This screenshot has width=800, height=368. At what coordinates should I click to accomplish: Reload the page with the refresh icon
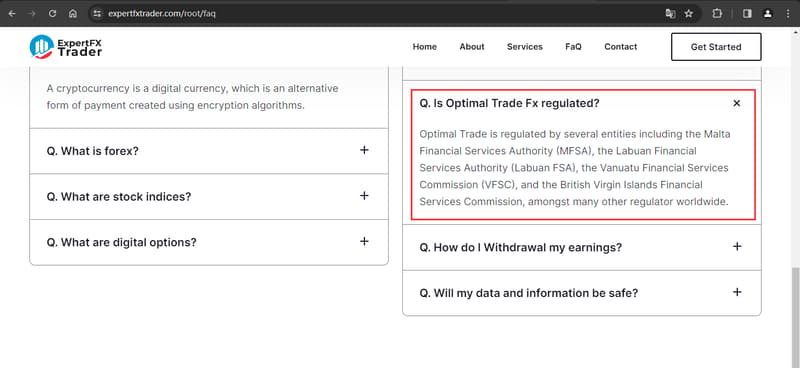point(52,14)
